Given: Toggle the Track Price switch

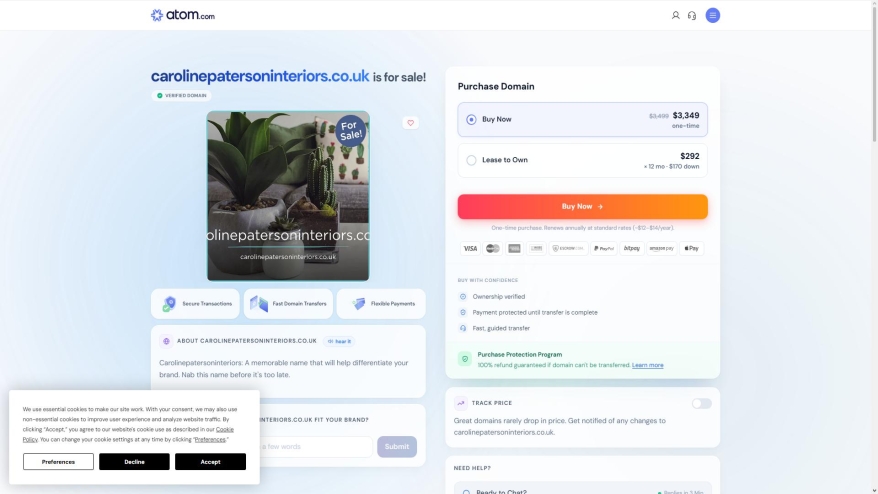Looking at the screenshot, I should (x=701, y=403).
